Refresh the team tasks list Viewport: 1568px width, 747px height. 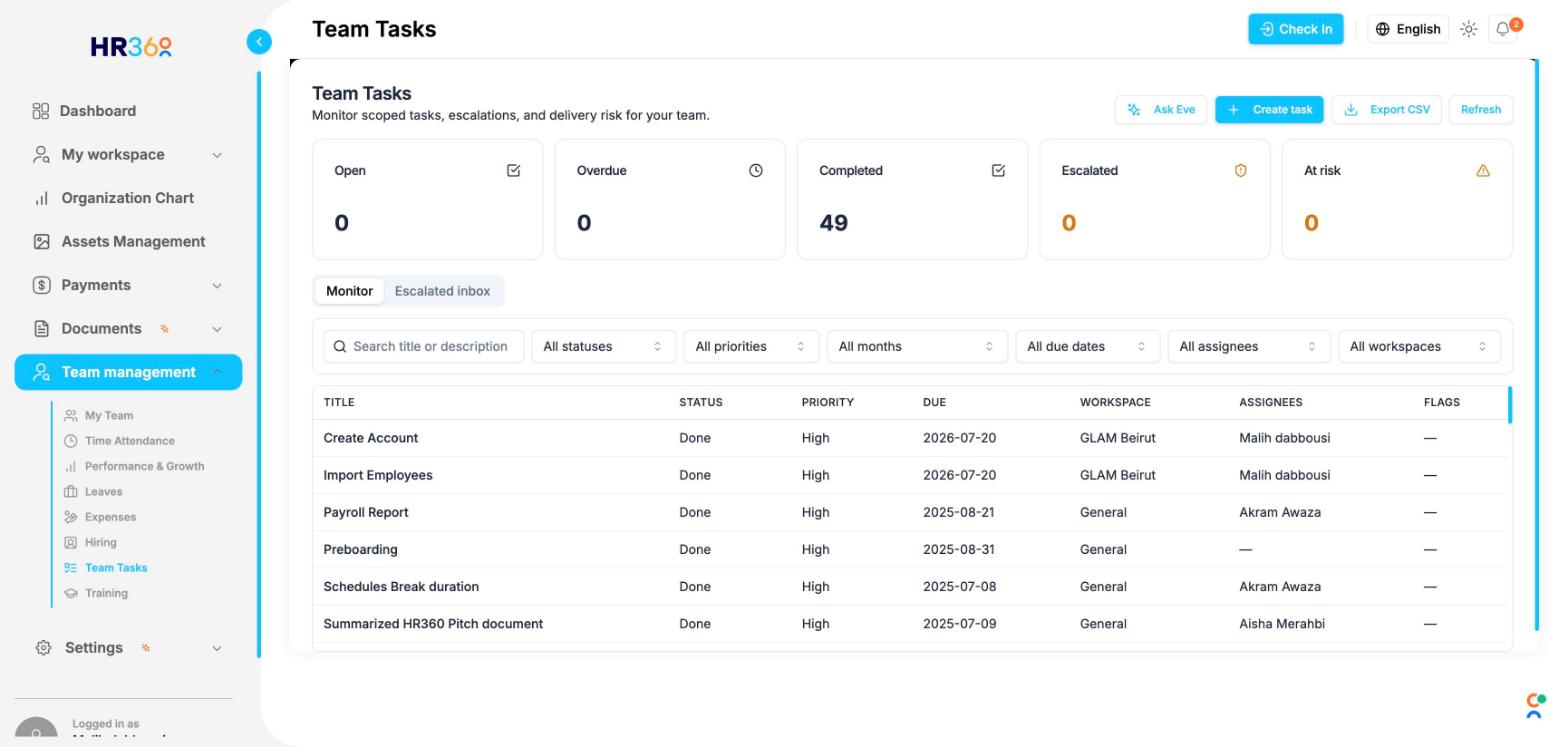[1480, 110]
